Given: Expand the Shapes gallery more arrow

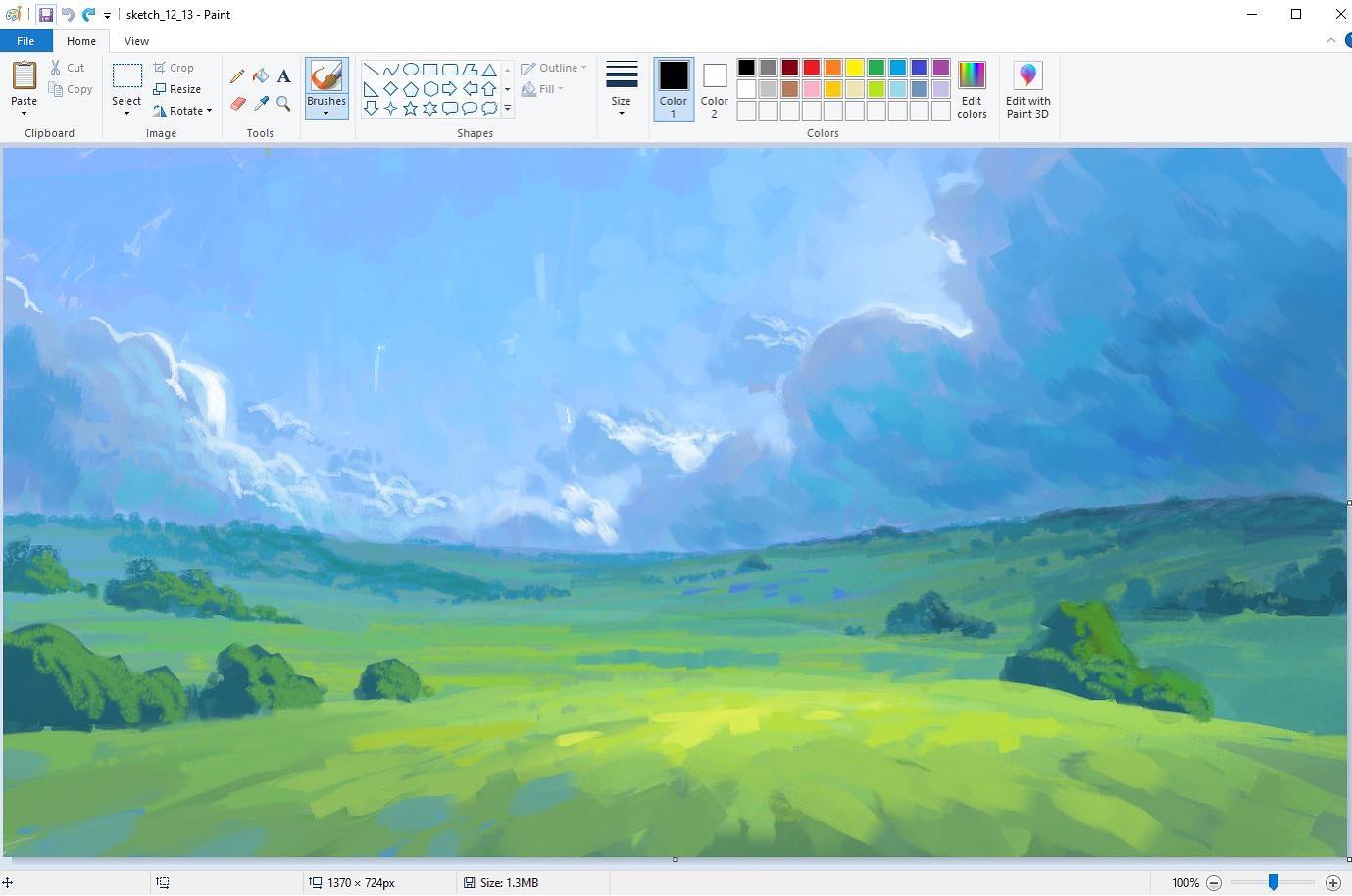Looking at the screenshot, I should click(507, 109).
